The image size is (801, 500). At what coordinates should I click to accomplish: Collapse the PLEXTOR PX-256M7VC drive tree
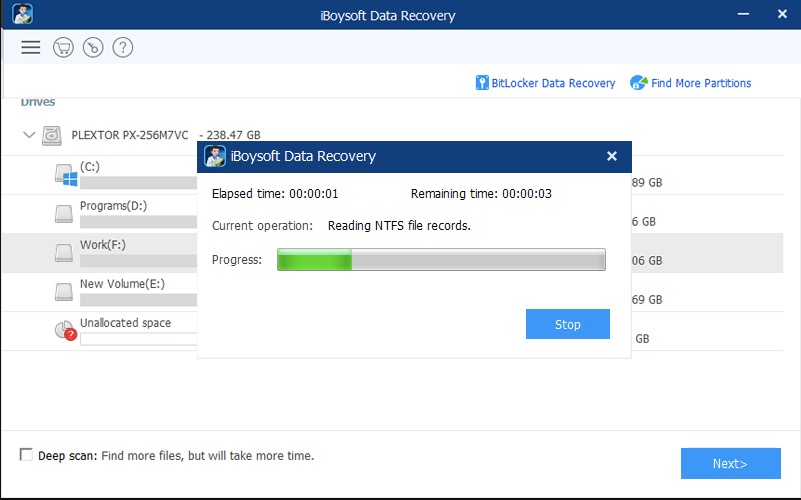click(x=29, y=134)
